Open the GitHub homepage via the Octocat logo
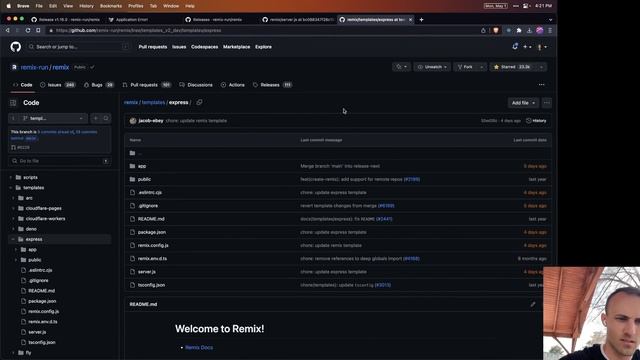Viewport: 640px width, 360px height. (x=16, y=47)
